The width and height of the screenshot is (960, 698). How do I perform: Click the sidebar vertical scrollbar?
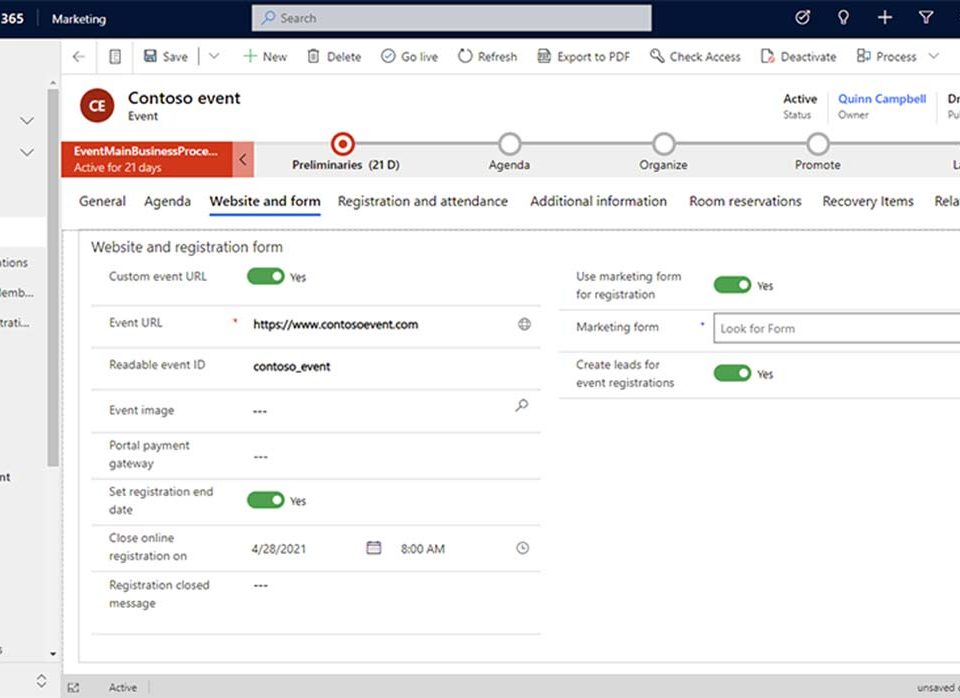click(53, 277)
